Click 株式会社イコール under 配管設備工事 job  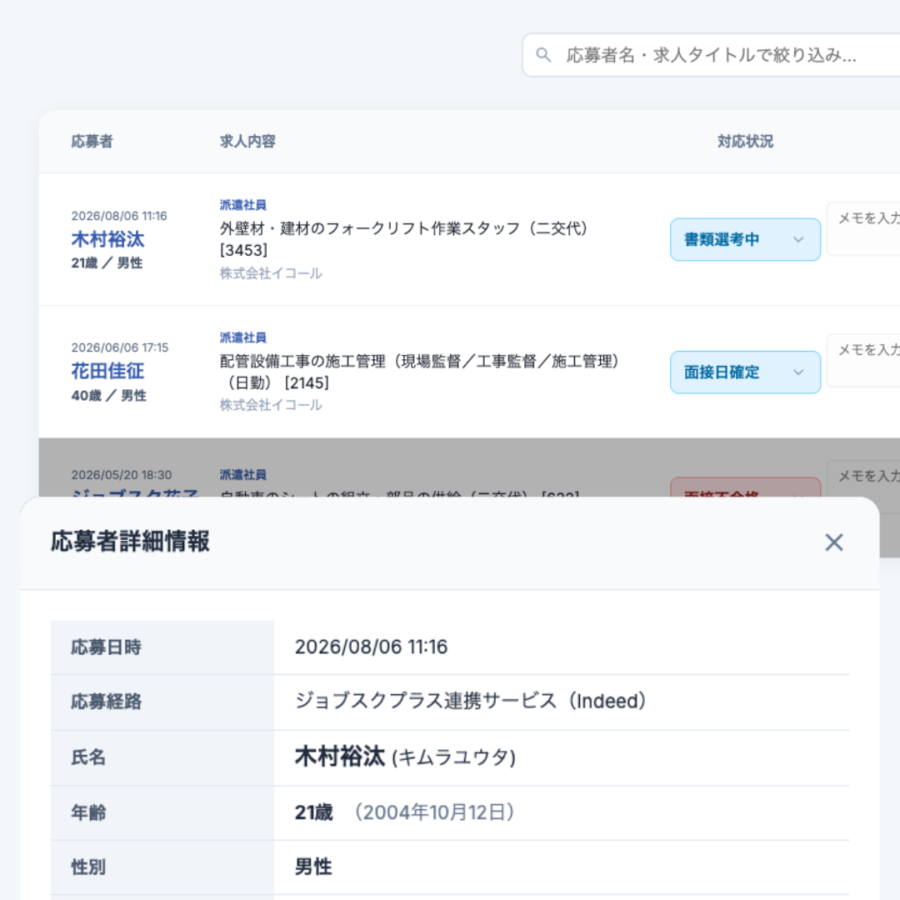[271, 405]
